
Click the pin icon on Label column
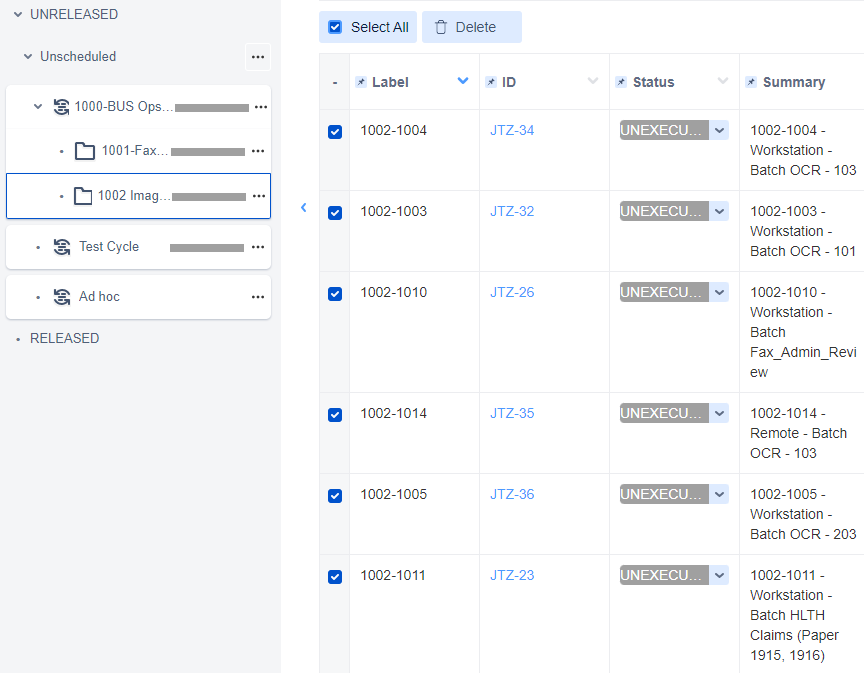click(361, 82)
